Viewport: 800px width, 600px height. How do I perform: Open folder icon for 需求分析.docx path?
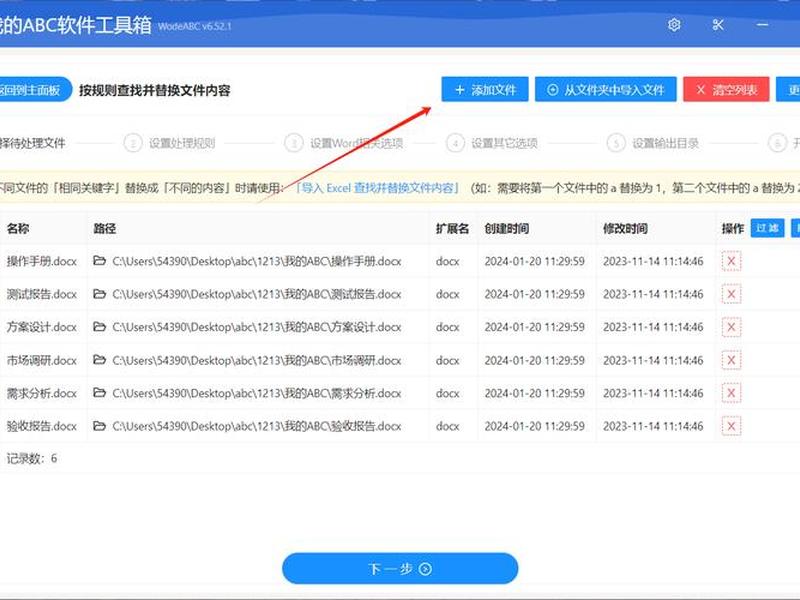[99, 392]
